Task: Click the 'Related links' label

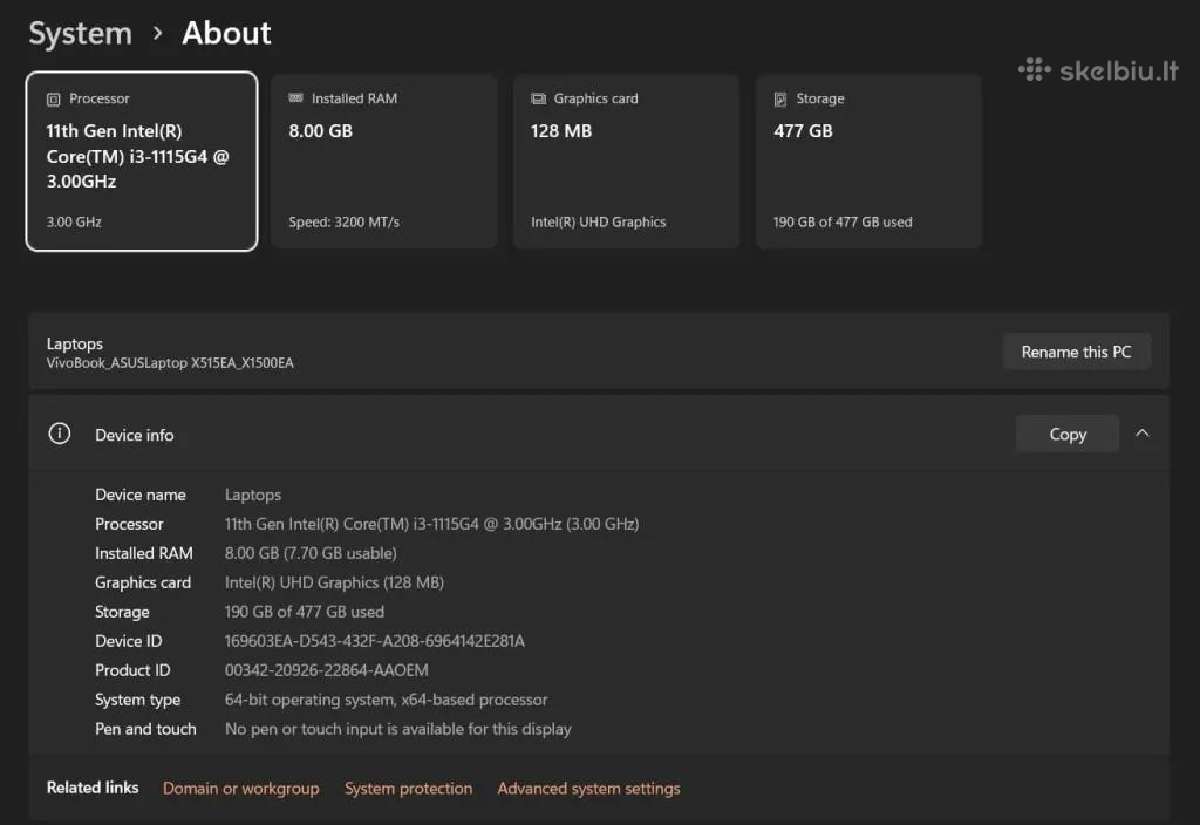Action: (93, 788)
